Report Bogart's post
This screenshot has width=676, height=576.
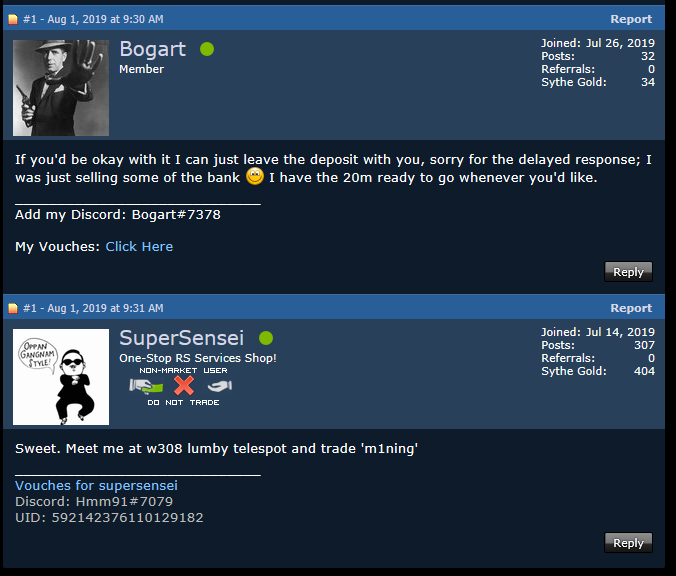(x=631, y=19)
